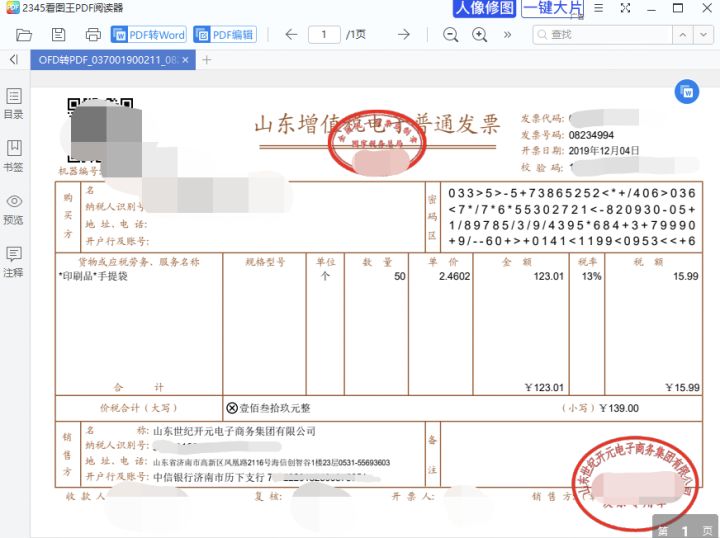720x538 pixels.
Task: Click the invoice title 山东增值税电子普通发票
Action: [377, 124]
